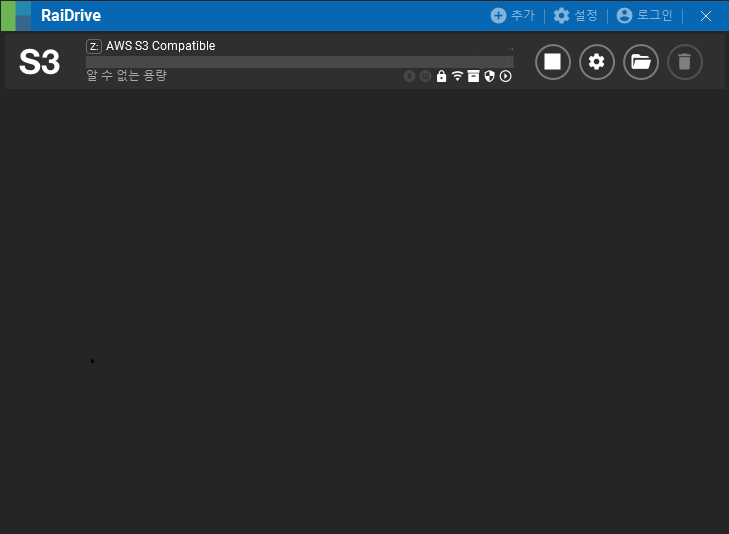Click the drive capacity usage bar
The image size is (729, 534).
tap(300, 62)
